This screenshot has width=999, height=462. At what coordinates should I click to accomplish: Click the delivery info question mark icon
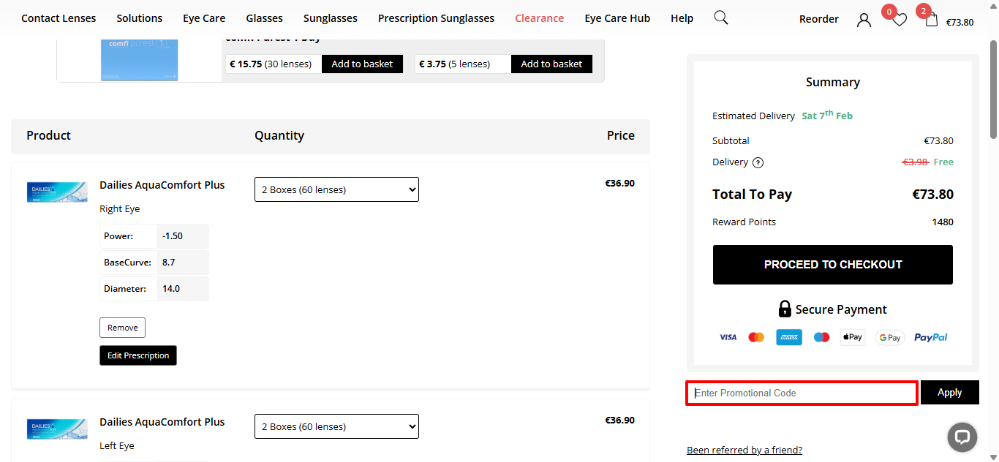coord(758,162)
